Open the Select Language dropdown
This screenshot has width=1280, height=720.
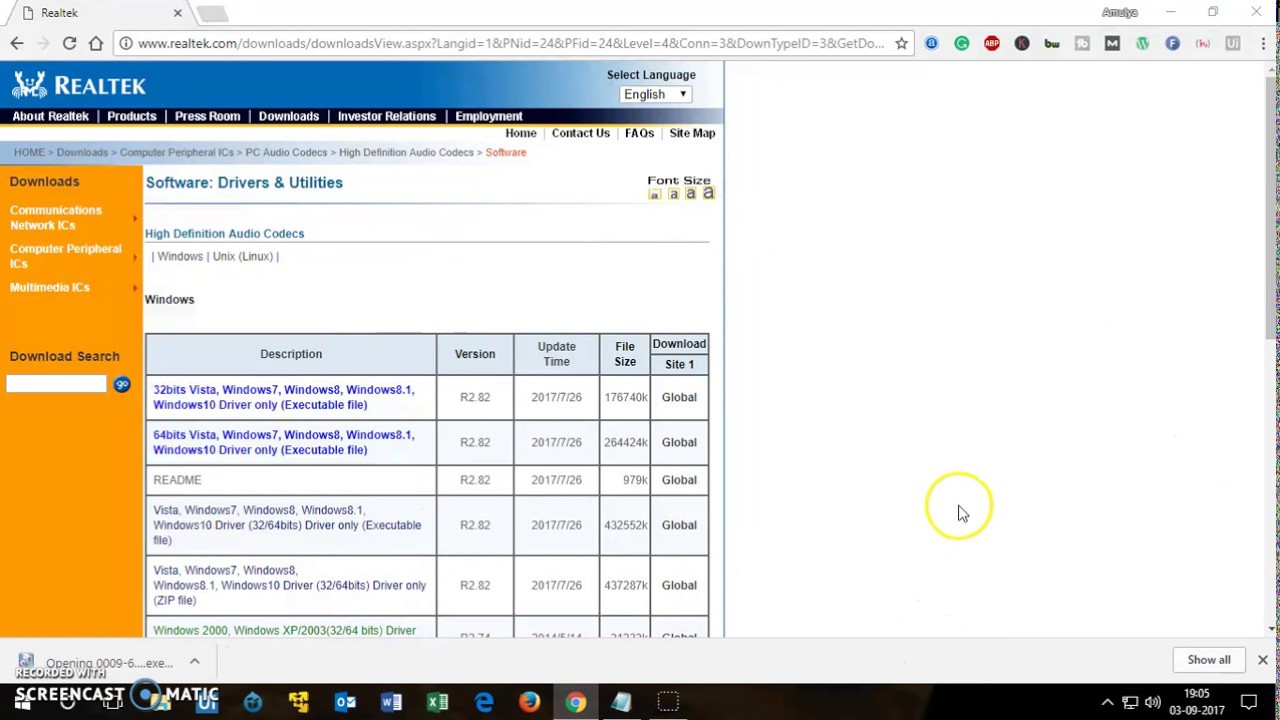pyautogui.click(x=655, y=94)
